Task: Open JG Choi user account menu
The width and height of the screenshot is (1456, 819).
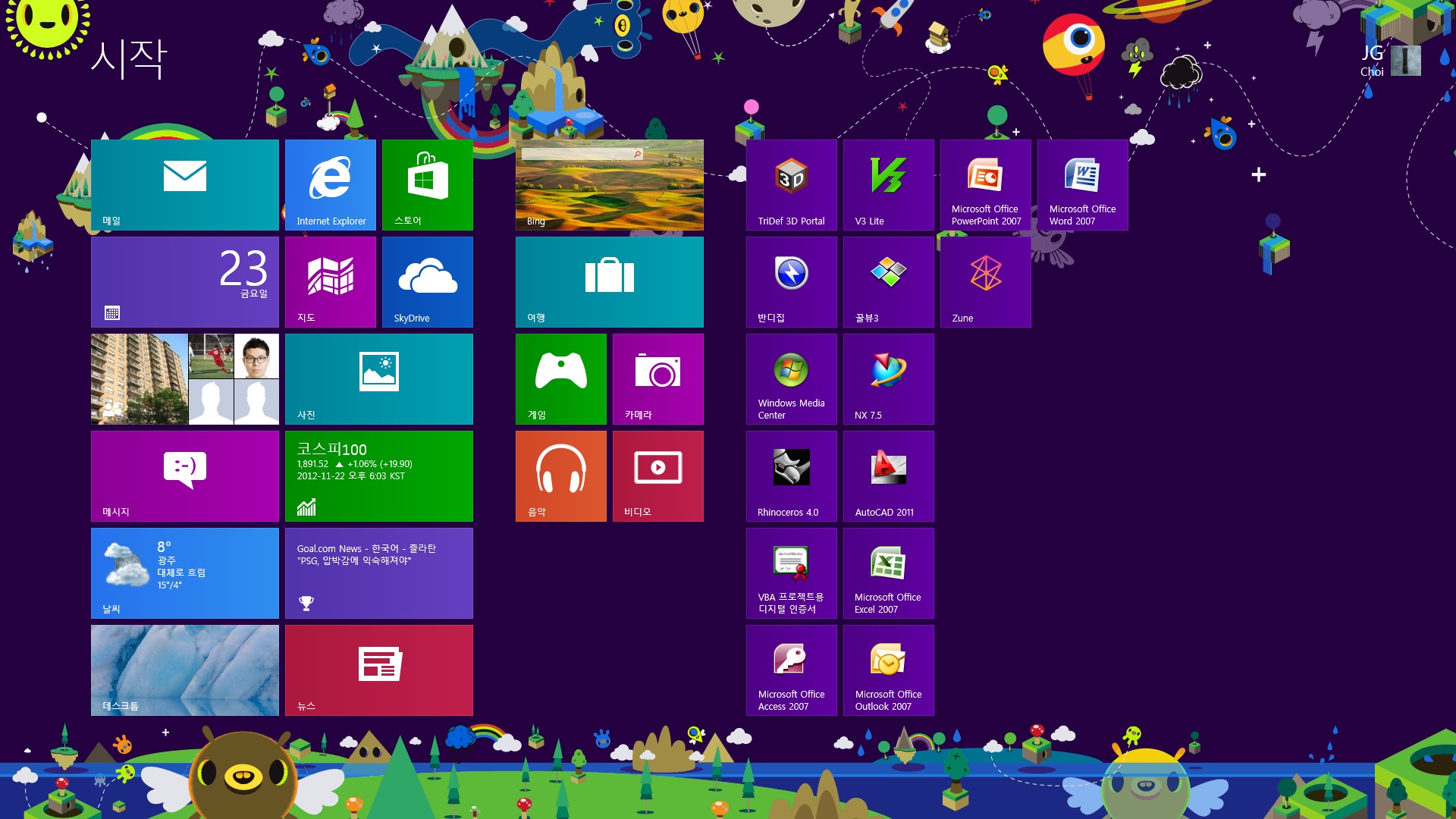Action: pos(1391,61)
